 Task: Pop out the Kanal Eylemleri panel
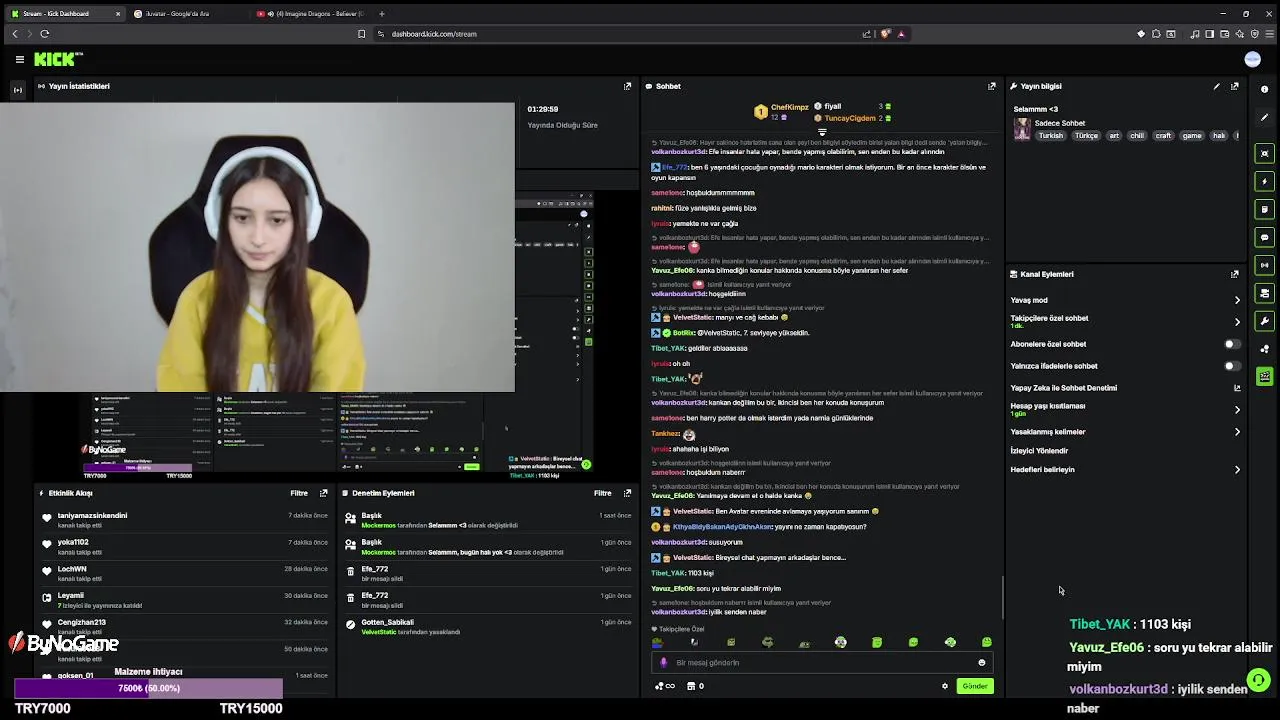pos(1235,274)
